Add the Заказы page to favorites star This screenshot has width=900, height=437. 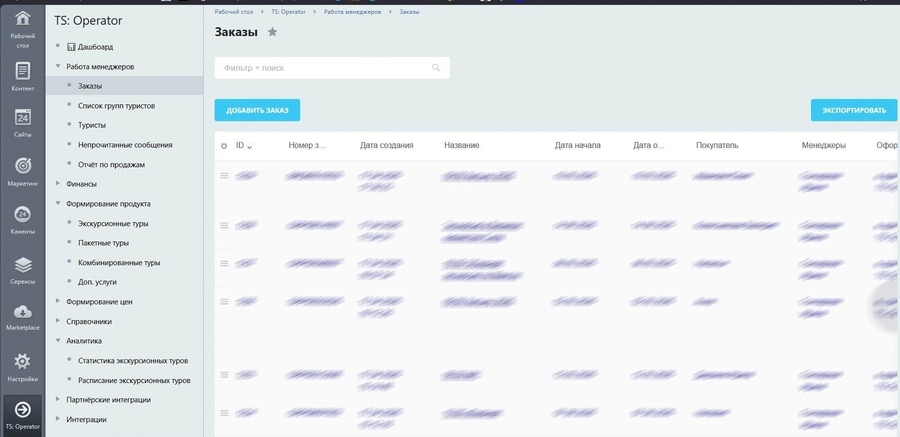click(272, 32)
